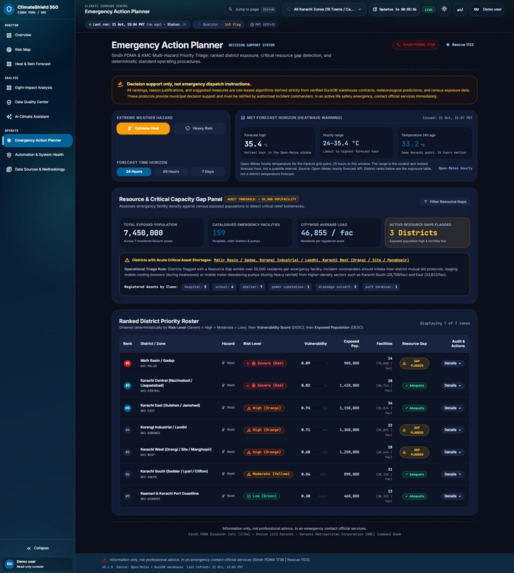
Task: Select the Heavy Rain hazard toggle
Action: [x=199, y=128]
